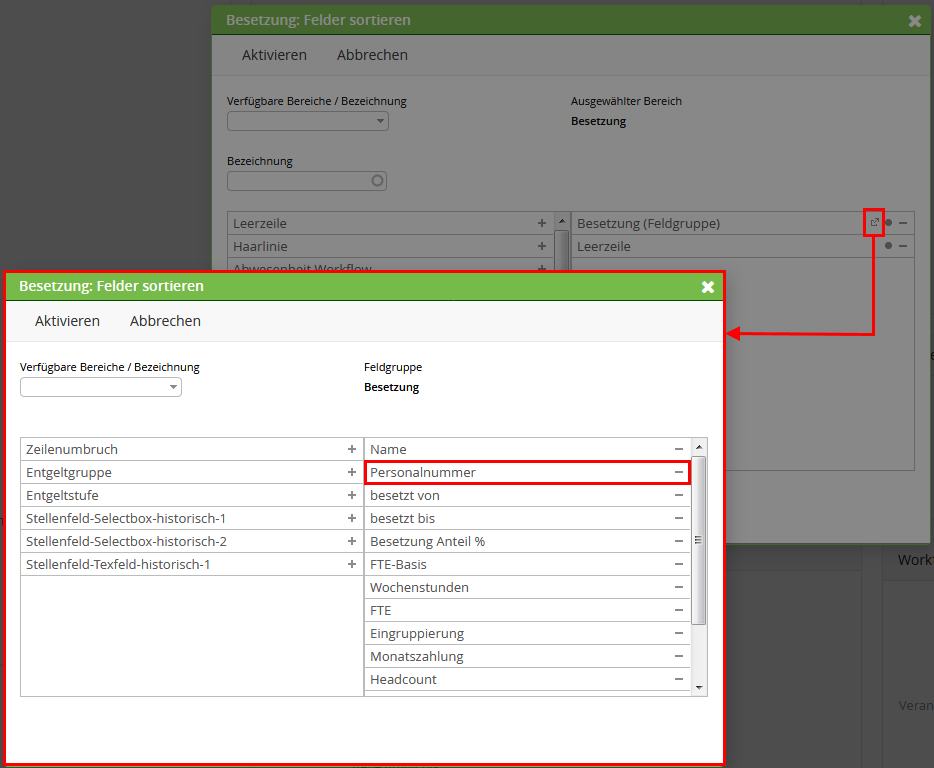Image resolution: width=934 pixels, height=768 pixels.
Task: Select the 'besetzt bis' row
Action: (x=527, y=518)
